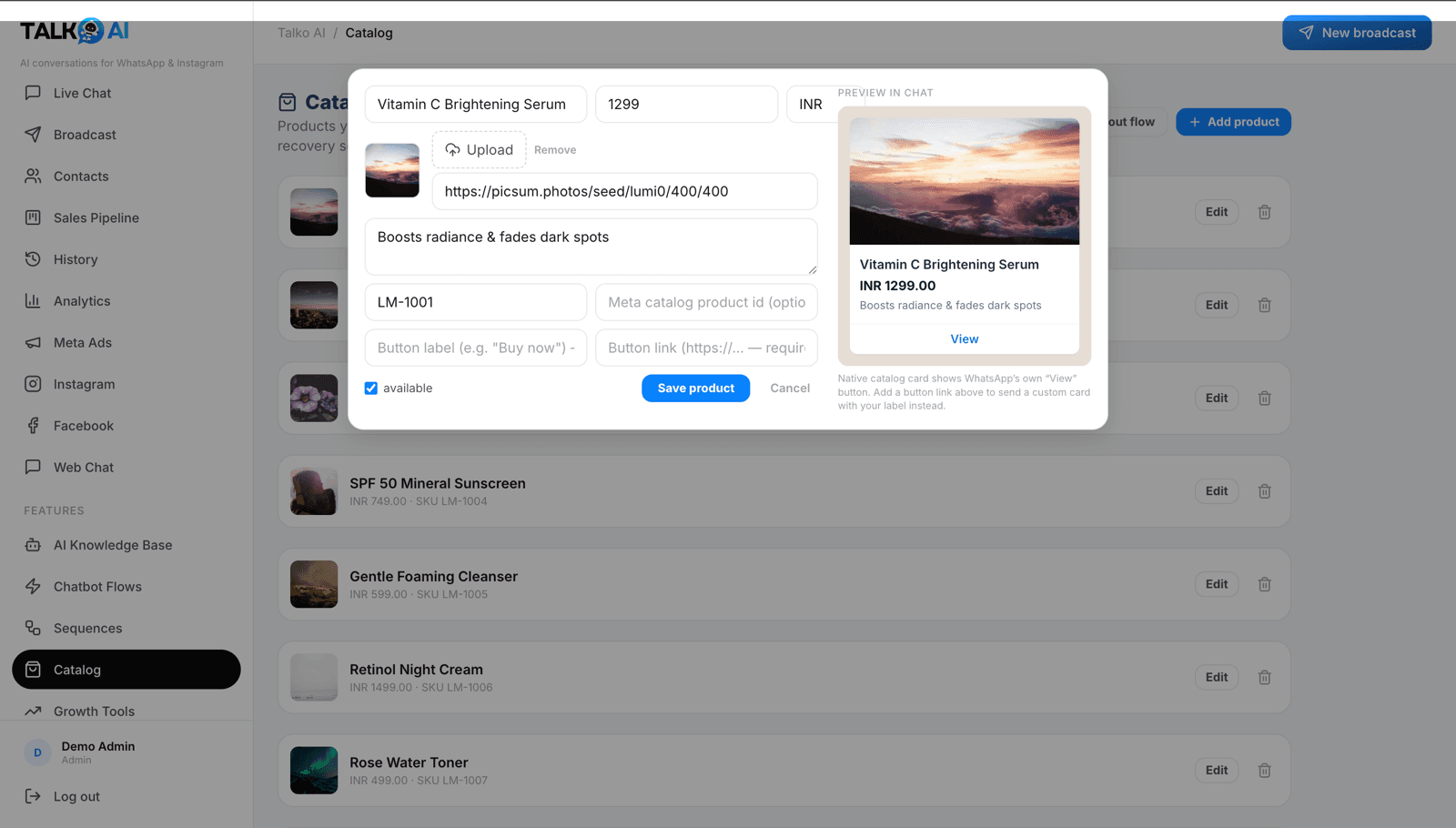The width and height of the screenshot is (1456, 828).
Task: Click the small product image thumbnail in form
Action: pyautogui.click(x=392, y=170)
